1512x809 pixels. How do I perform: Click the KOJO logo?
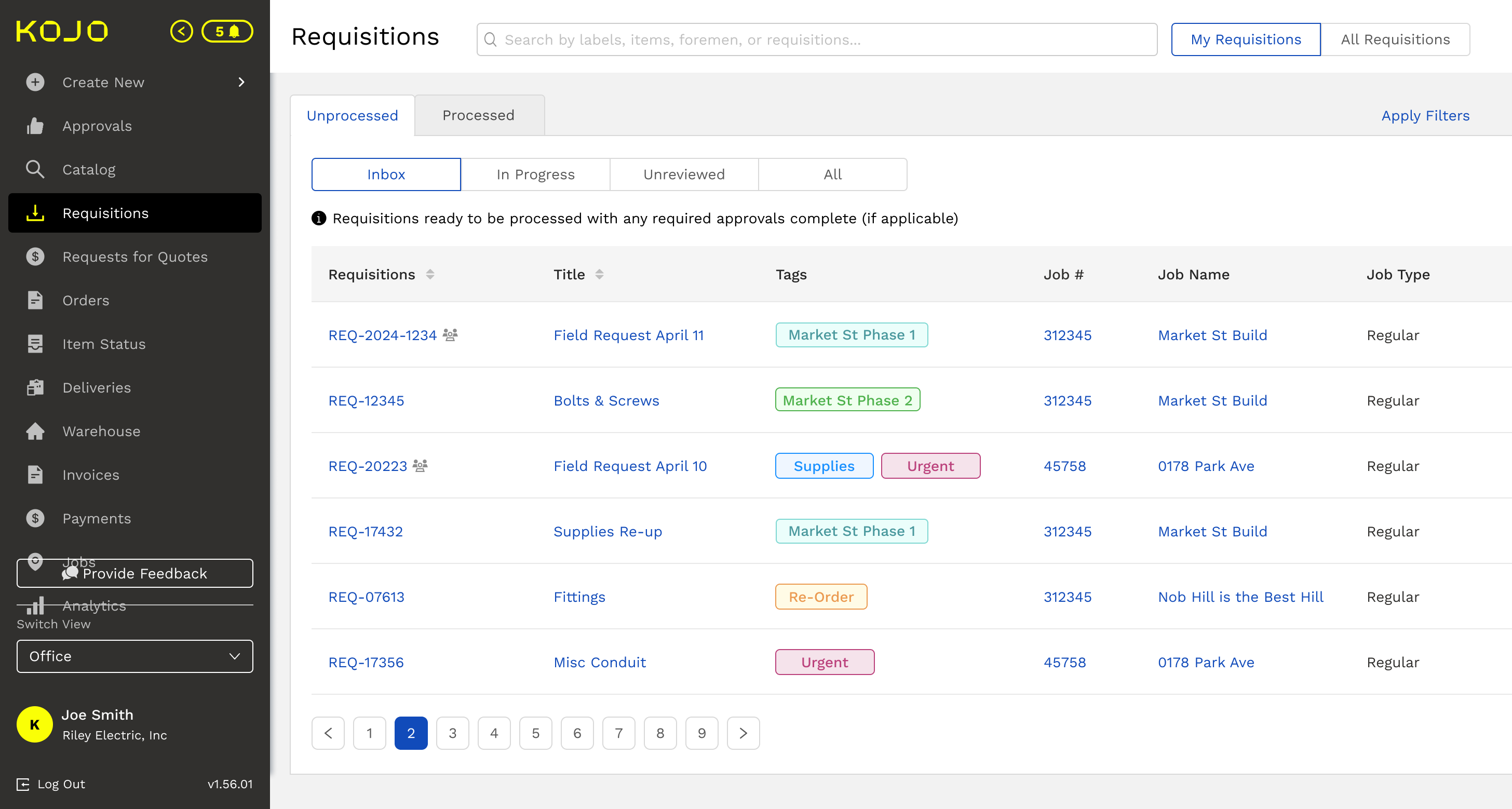(62, 31)
